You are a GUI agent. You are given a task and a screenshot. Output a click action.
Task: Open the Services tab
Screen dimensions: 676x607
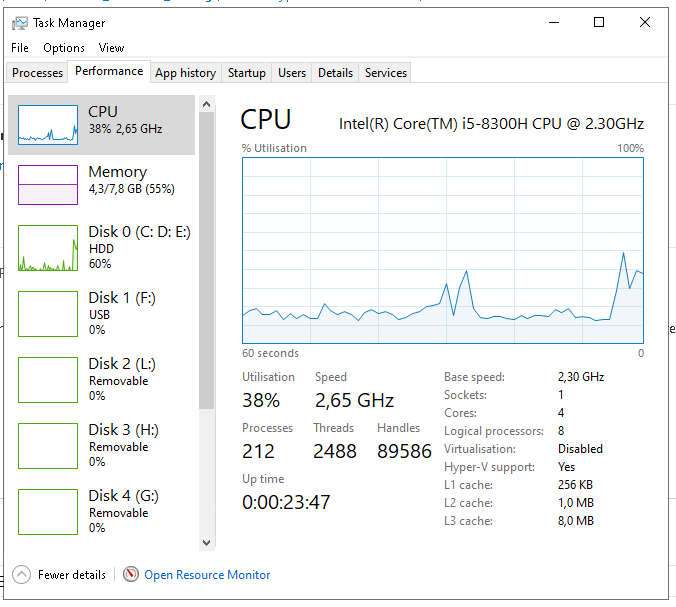pos(386,73)
